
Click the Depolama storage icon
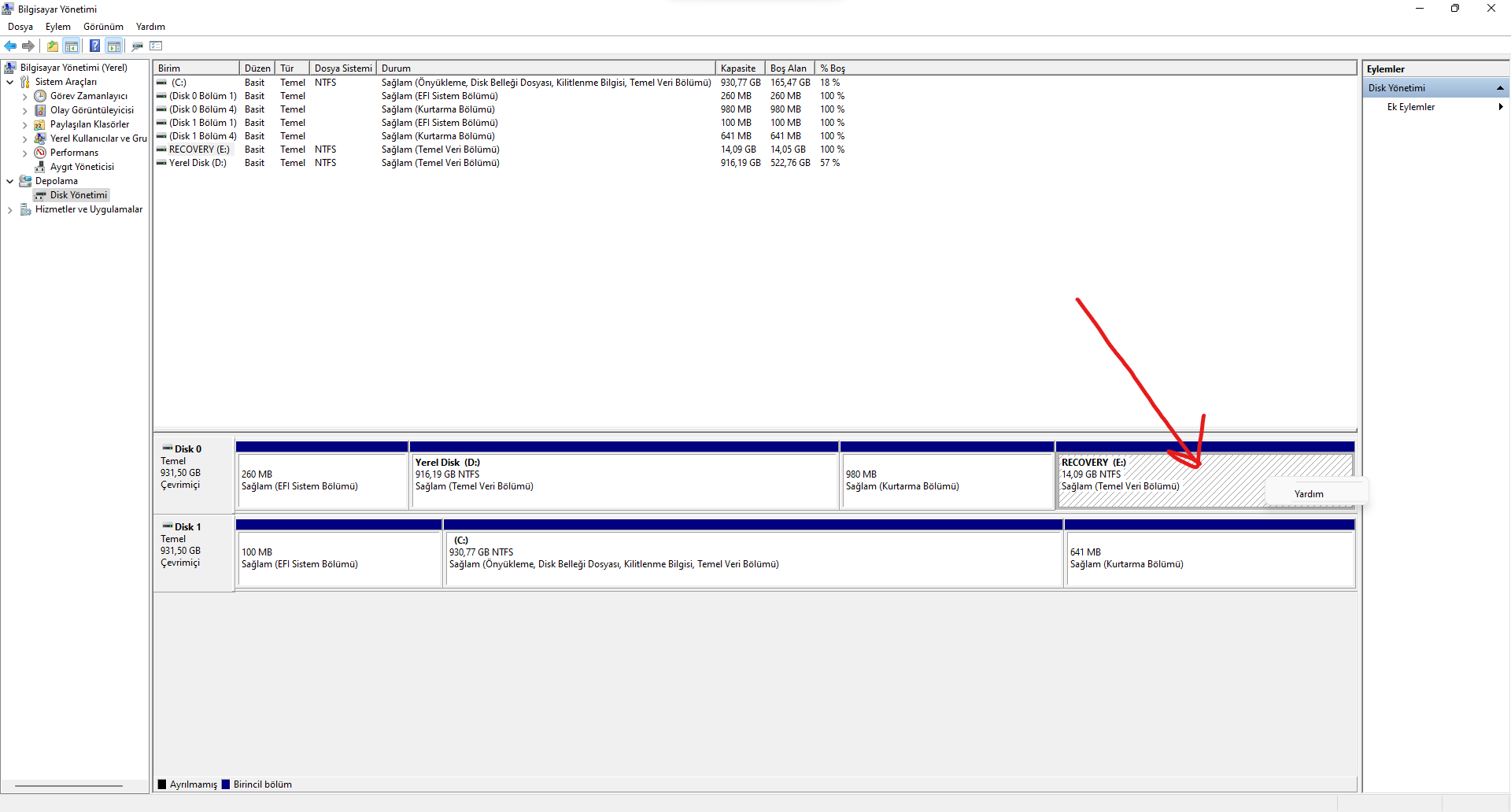(x=25, y=181)
